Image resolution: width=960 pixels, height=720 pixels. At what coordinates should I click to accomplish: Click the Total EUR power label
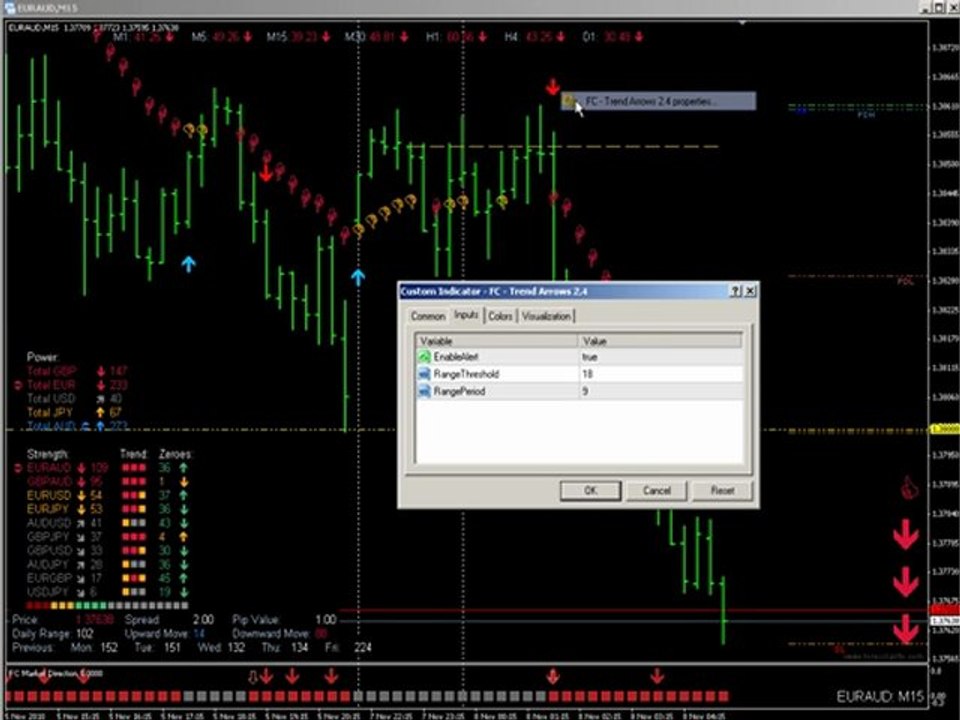(x=51, y=384)
